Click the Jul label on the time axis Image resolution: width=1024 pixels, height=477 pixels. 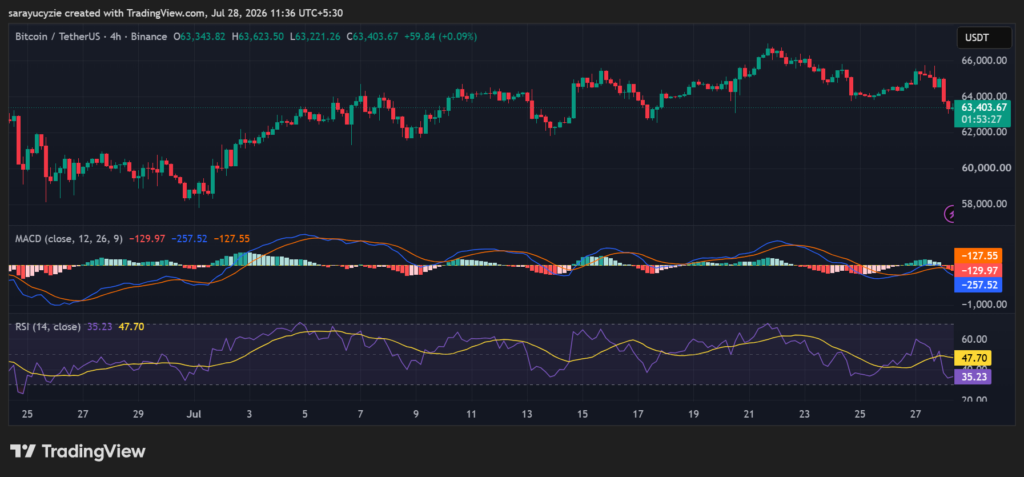coord(193,414)
